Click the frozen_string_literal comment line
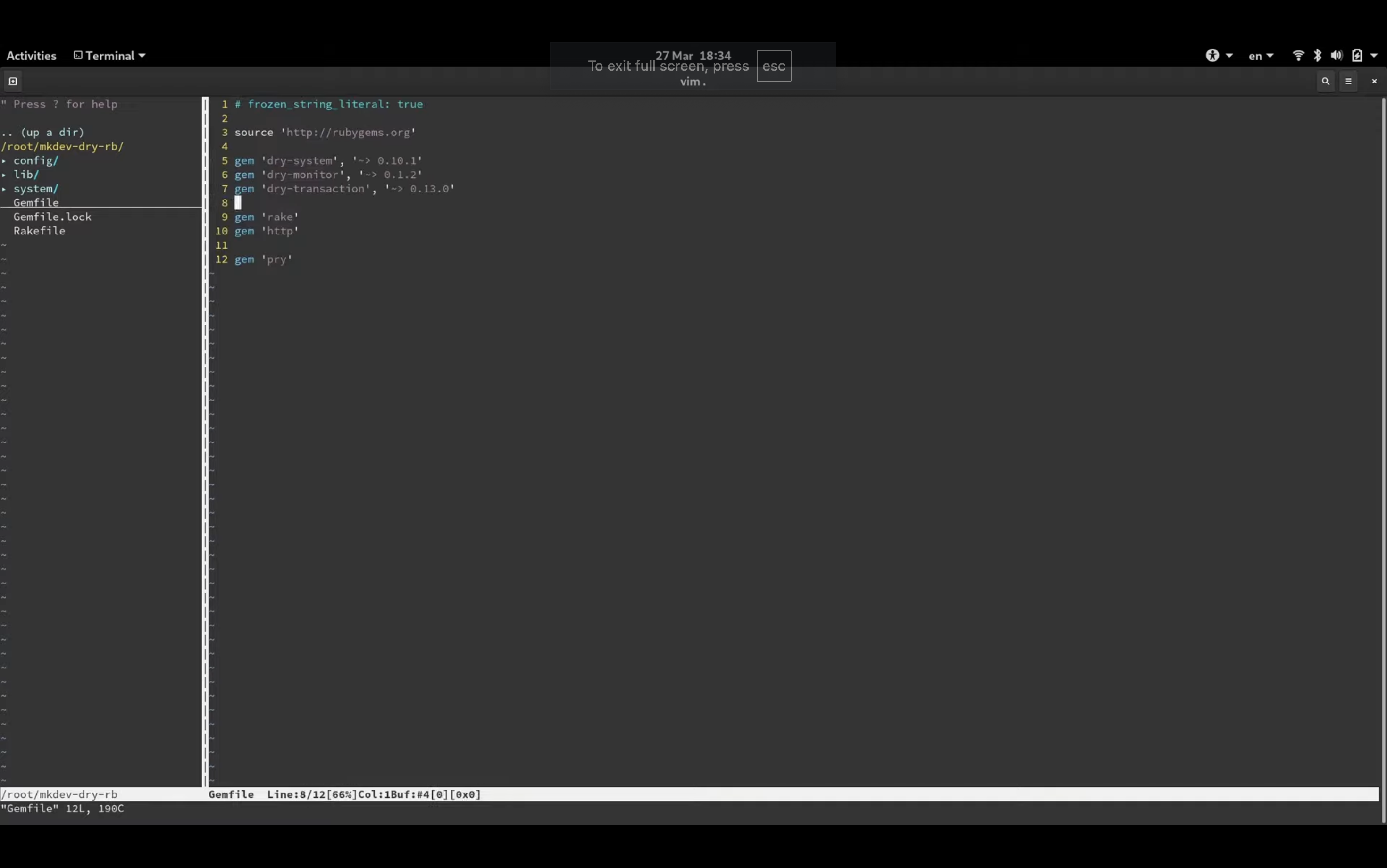This screenshot has height=868, width=1387. [328, 104]
